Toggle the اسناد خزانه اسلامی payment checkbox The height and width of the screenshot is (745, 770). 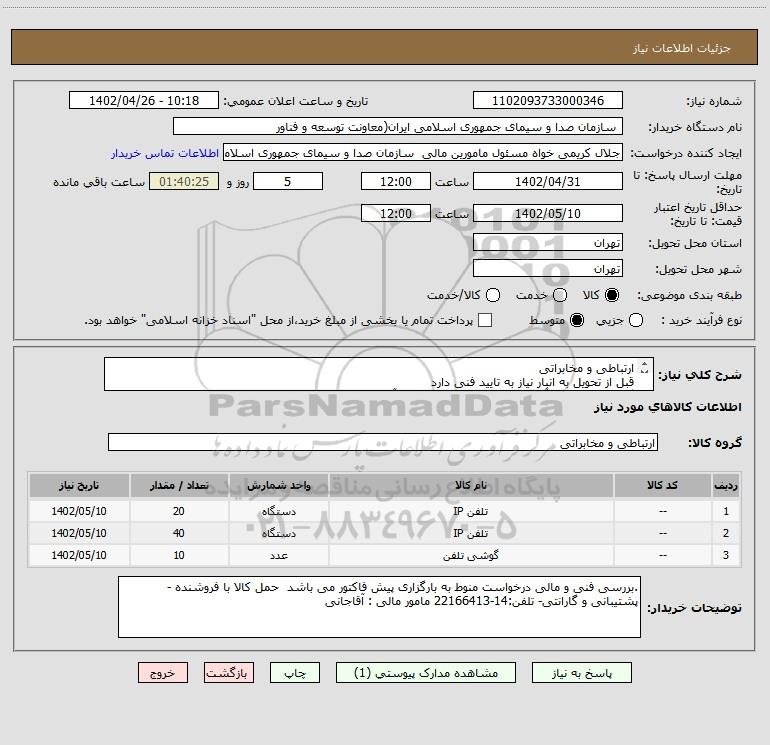click(x=485, y=320)
